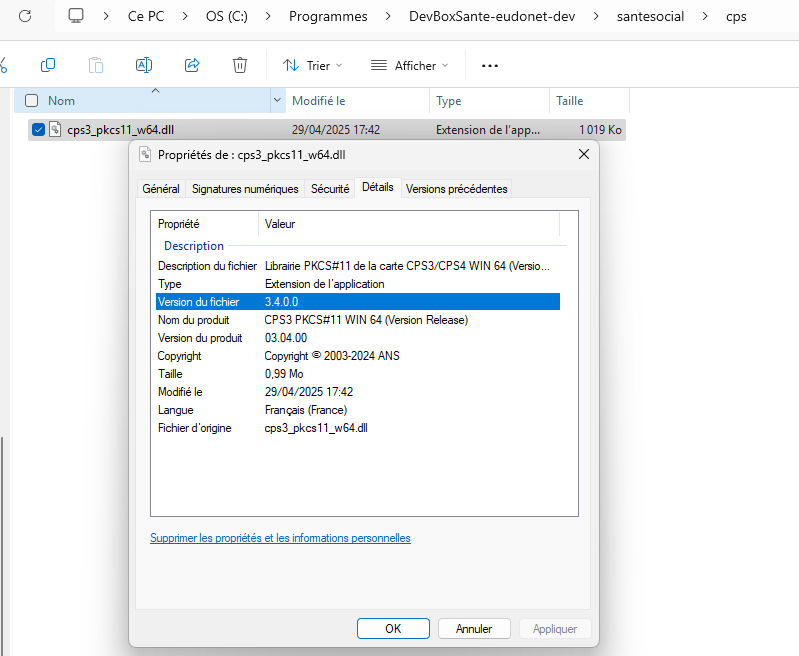Image resolution: width=799 pixels, height=656 pixels.
Task: Switch to the Général tab
Action: point(161,189)
